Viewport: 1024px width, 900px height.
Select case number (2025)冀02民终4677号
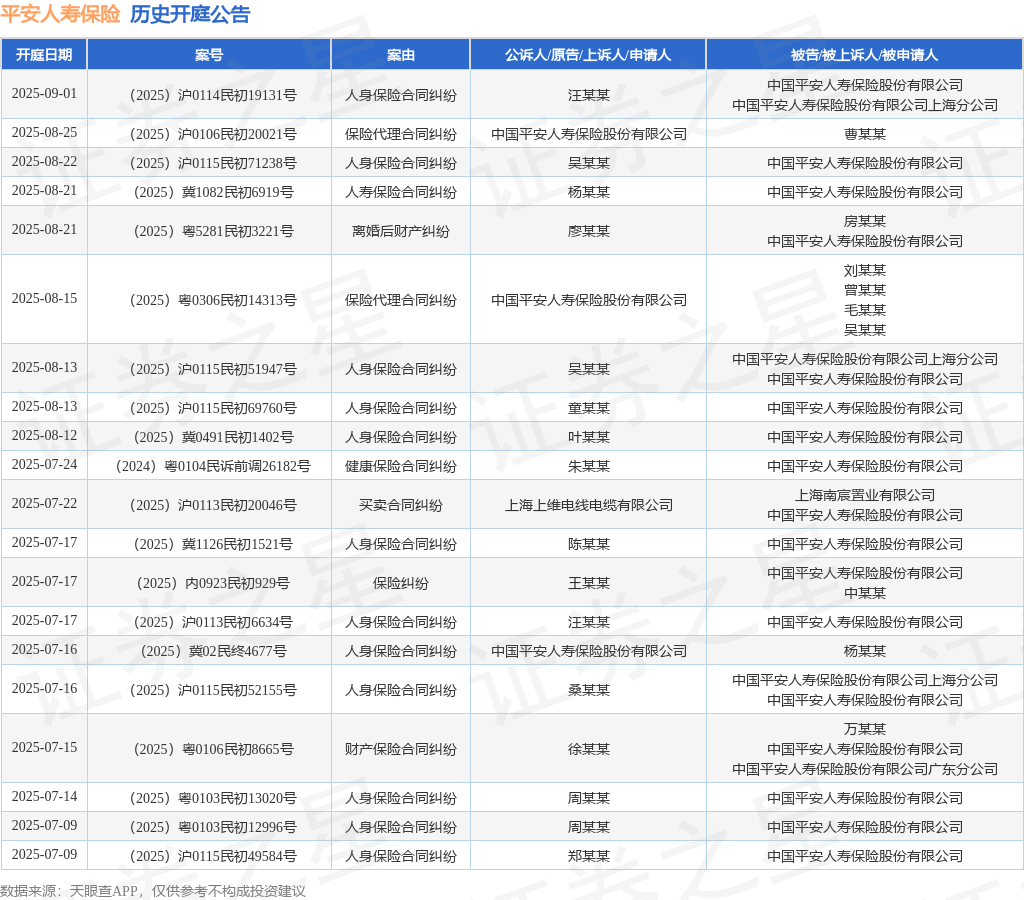coord(213,651)
